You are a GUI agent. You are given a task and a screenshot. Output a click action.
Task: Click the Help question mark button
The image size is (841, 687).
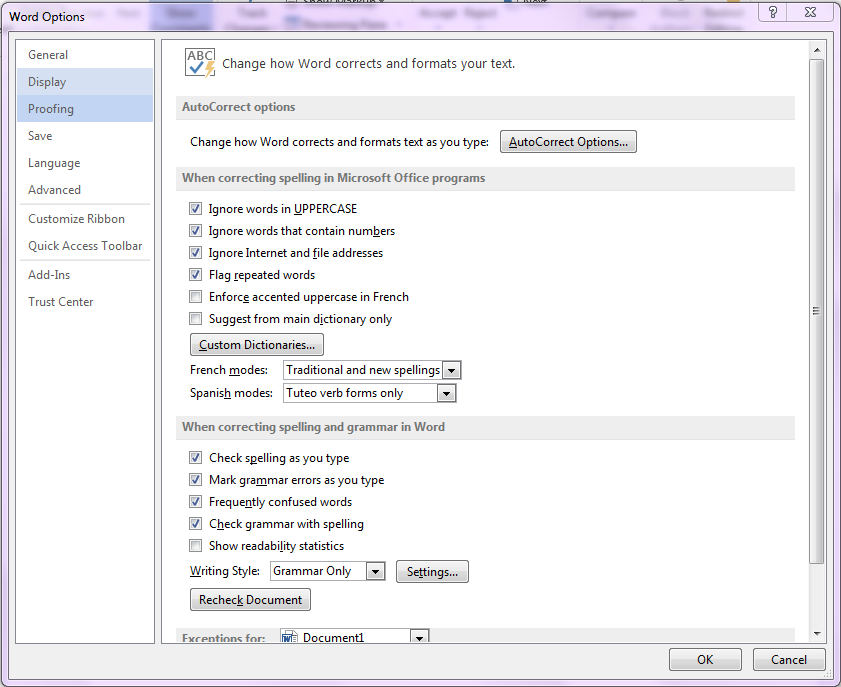(x=773, y=12)
